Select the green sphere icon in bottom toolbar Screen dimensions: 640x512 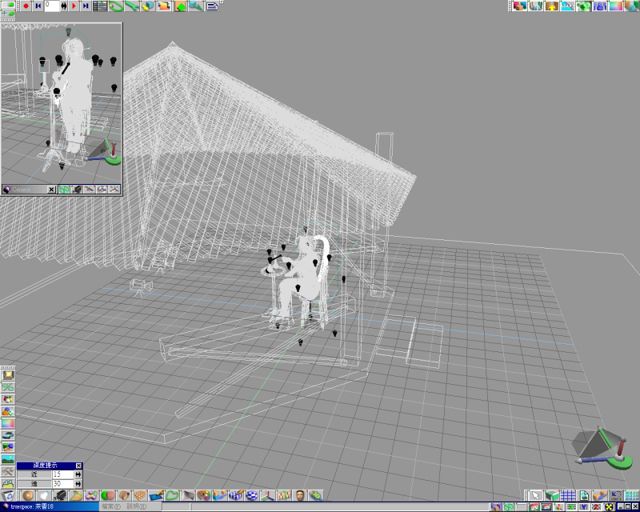[x=106, y=495]
